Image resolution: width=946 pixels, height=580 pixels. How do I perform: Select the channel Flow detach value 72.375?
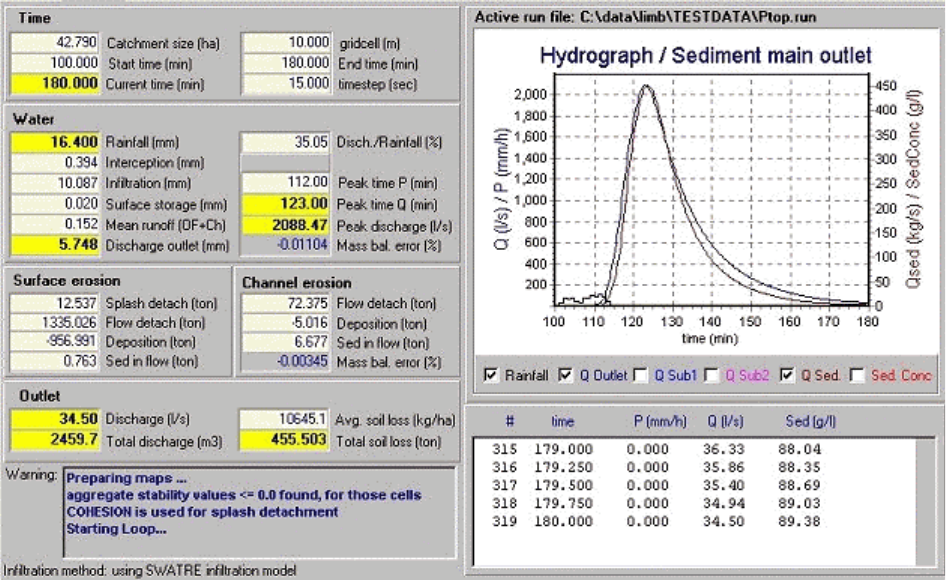(x=285, y=303)
